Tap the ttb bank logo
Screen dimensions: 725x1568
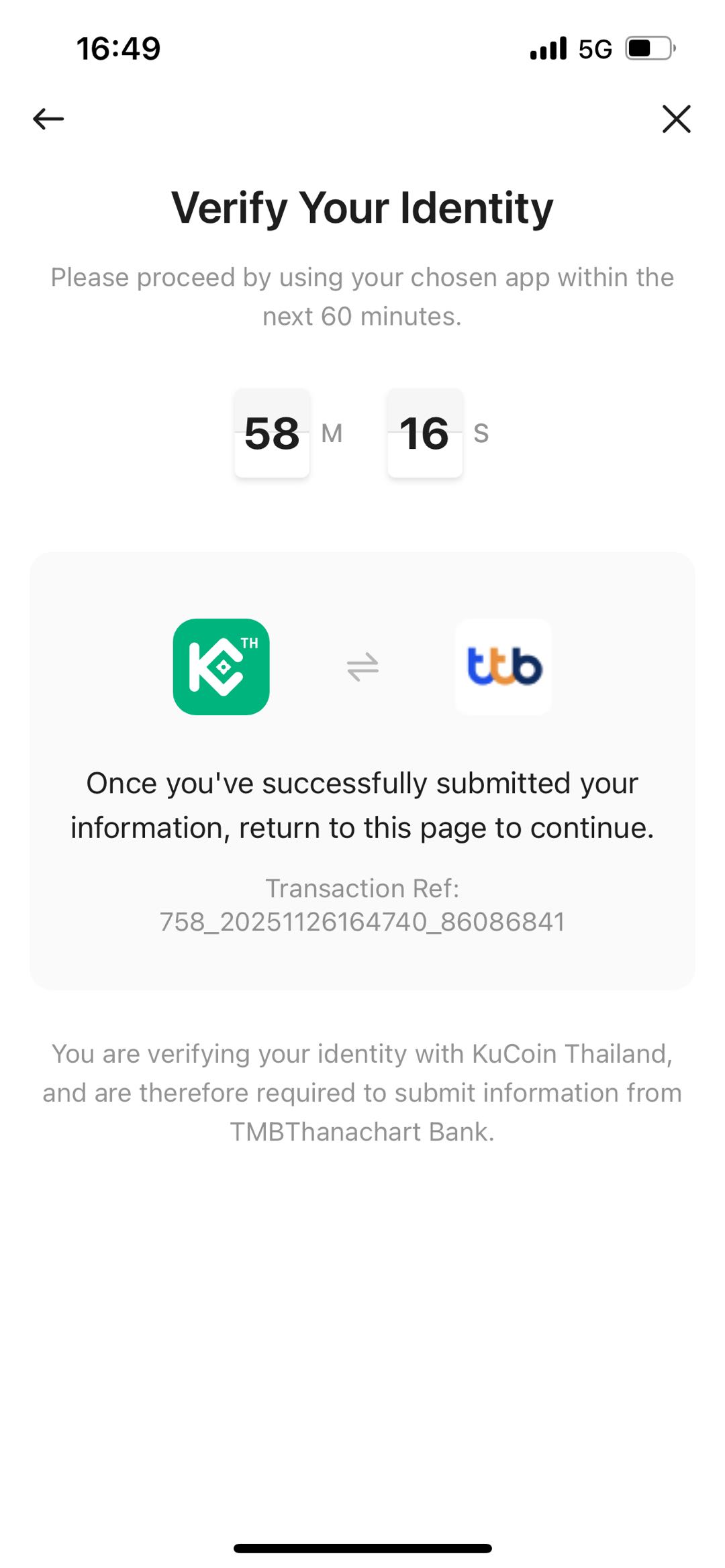coord(503,666)
